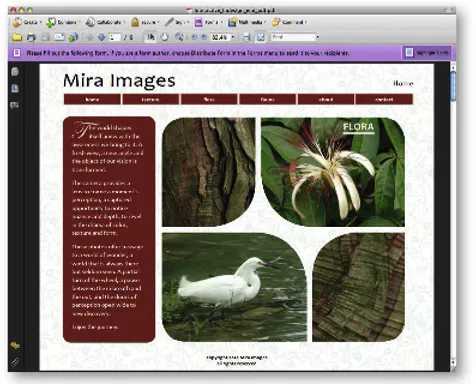
Task: Click the Combine files icon
Action: (x=51, y=22)
